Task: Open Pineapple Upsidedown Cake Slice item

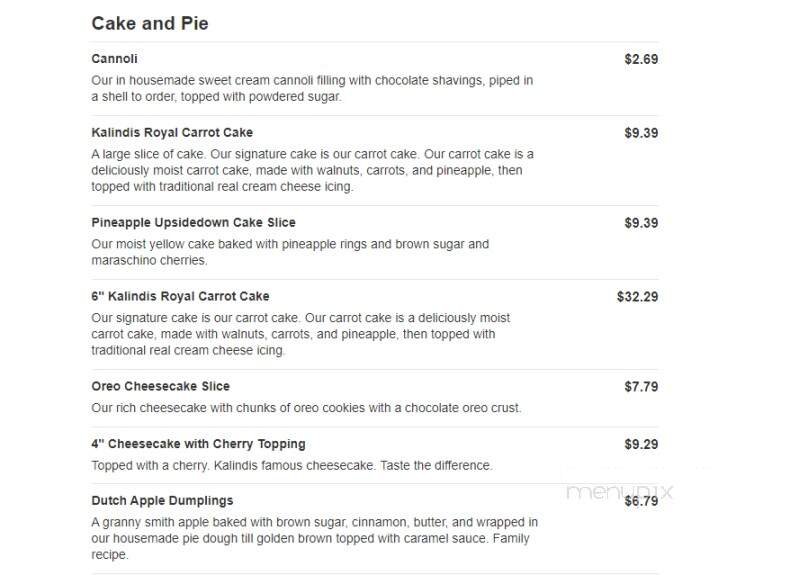Action: pyautogui.click(x=193, y=223)
